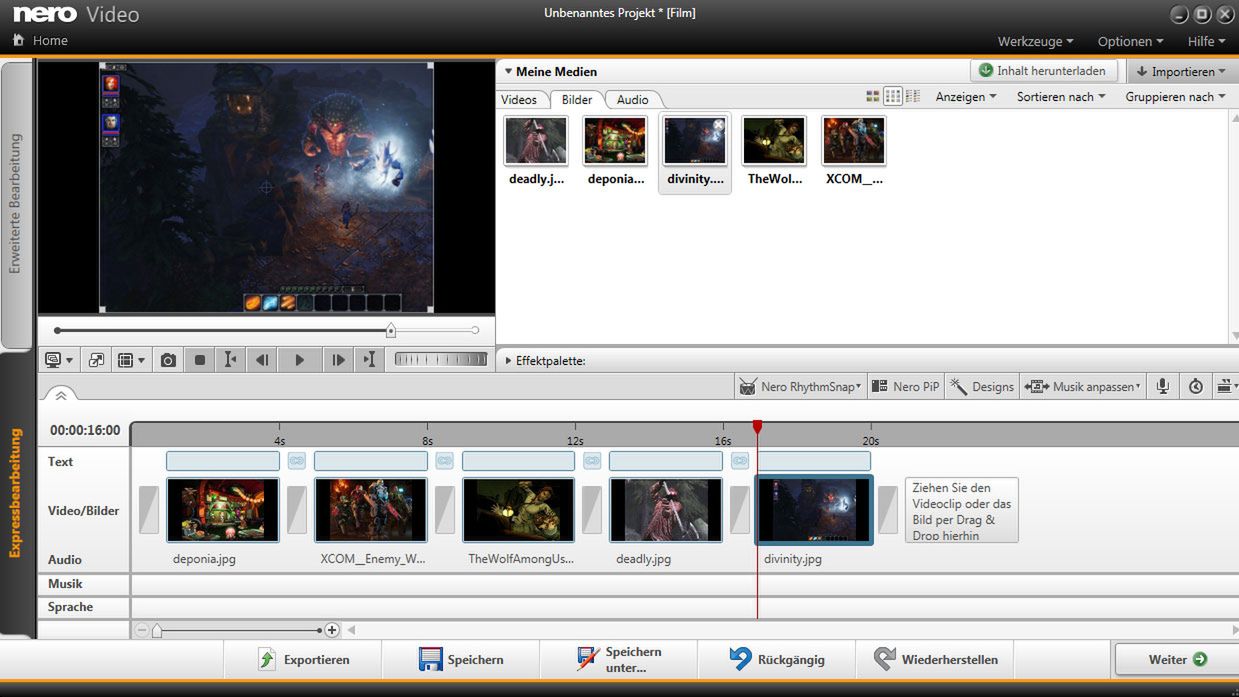The width and height of the screenshot is (1239, 697).
Task: Click transition icon between deponia and XCOM text
Action: pyautogui.click(x=297, y=461)
